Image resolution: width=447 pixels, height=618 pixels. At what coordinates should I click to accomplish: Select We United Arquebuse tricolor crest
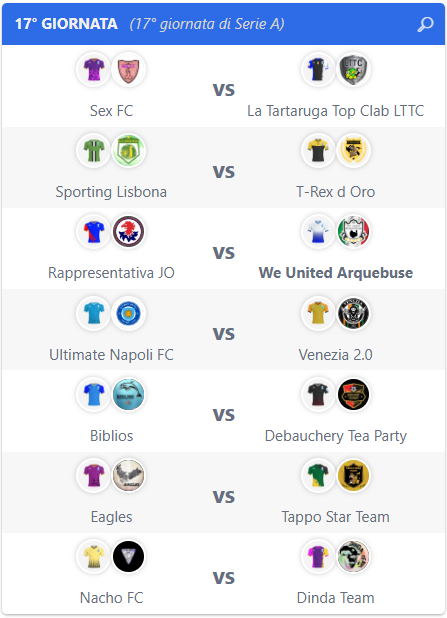(x=353, y=232)
